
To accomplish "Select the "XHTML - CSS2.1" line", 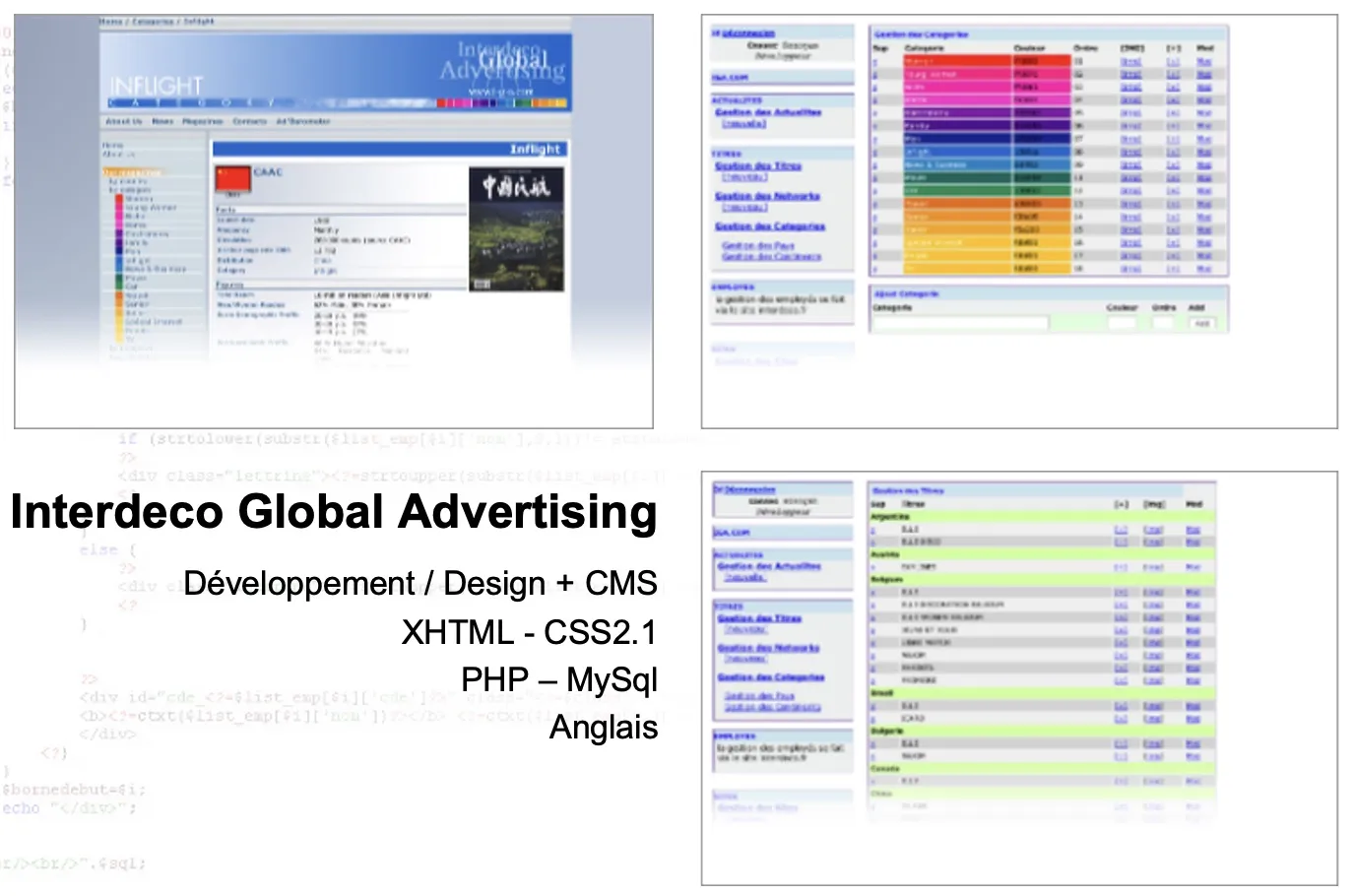I will point(530,632).
